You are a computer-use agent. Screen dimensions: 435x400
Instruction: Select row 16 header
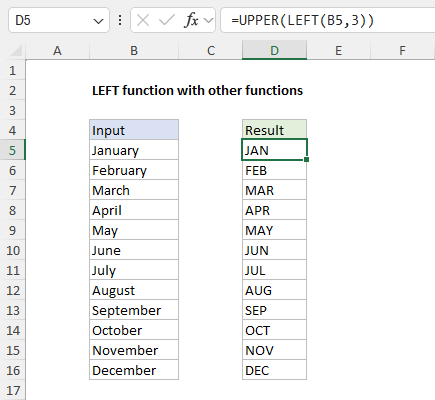pos(13,370)
